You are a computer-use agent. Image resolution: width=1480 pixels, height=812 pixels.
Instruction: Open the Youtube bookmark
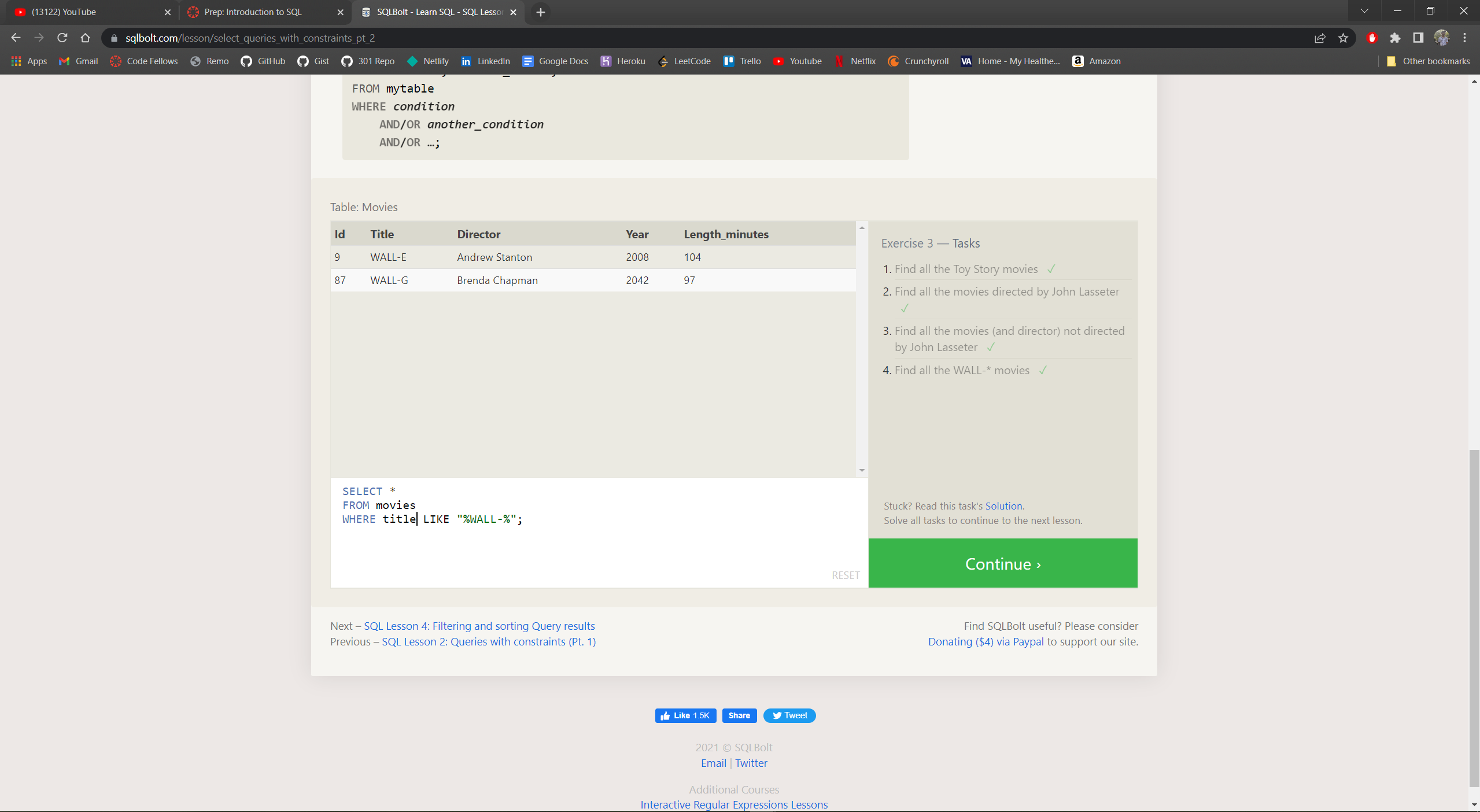(x=798, y=61)
